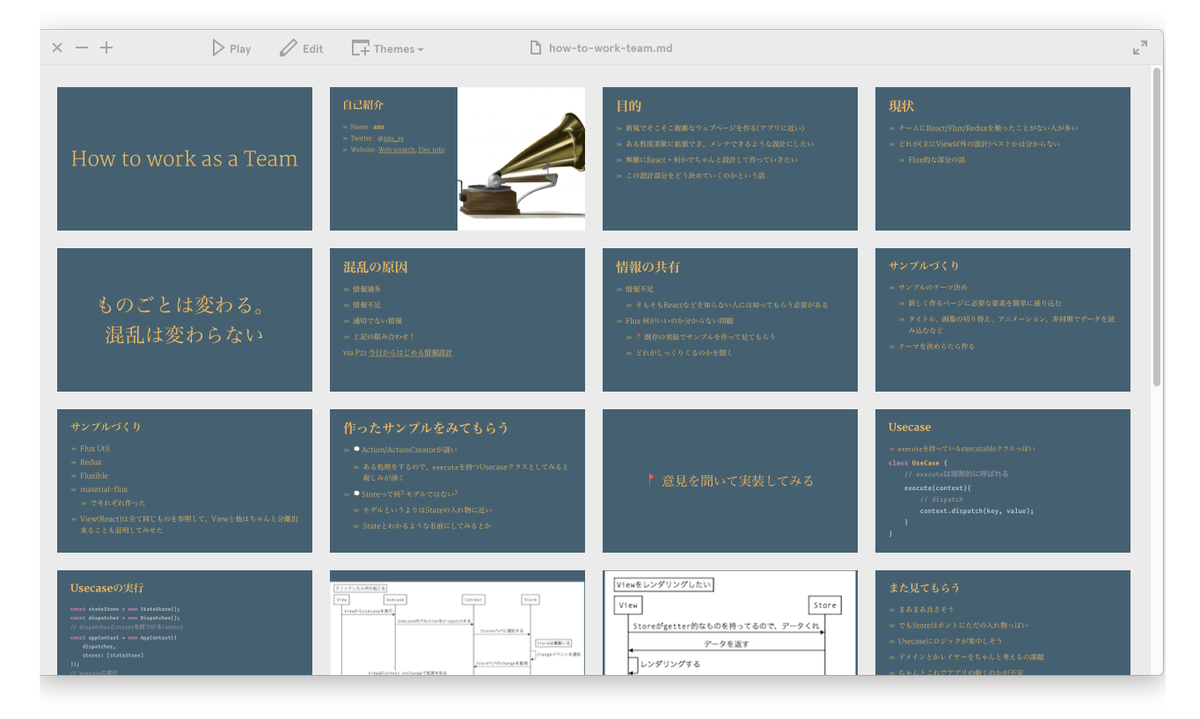The width and height of the screenshot is (1200, 719).
Task: Click the gramophone image on 自己紹介 slide
Action: click(x=521, y=159)
